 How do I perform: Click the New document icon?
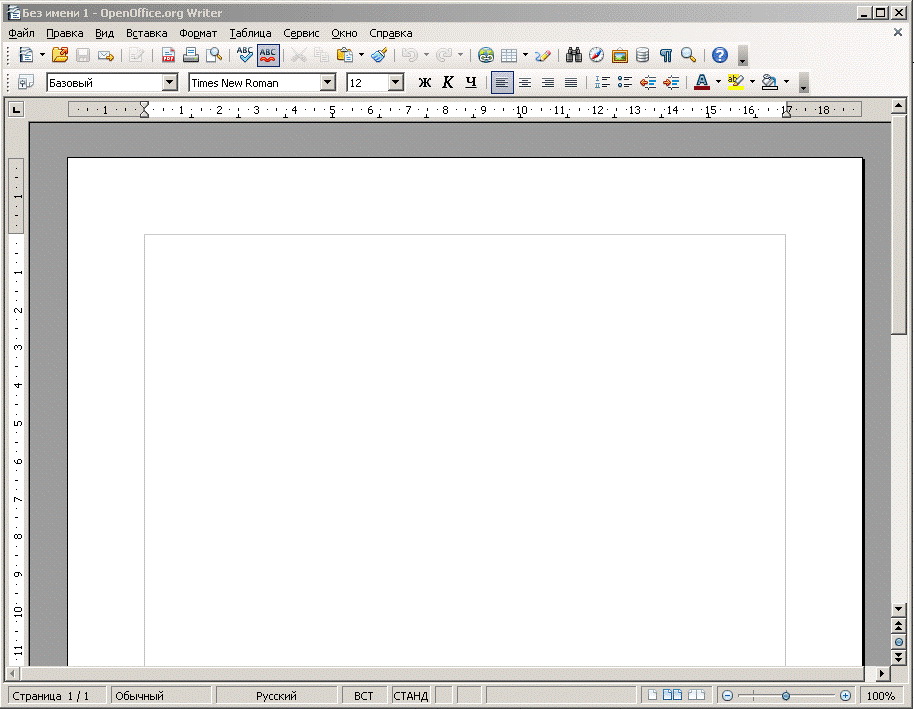point(26,55)
